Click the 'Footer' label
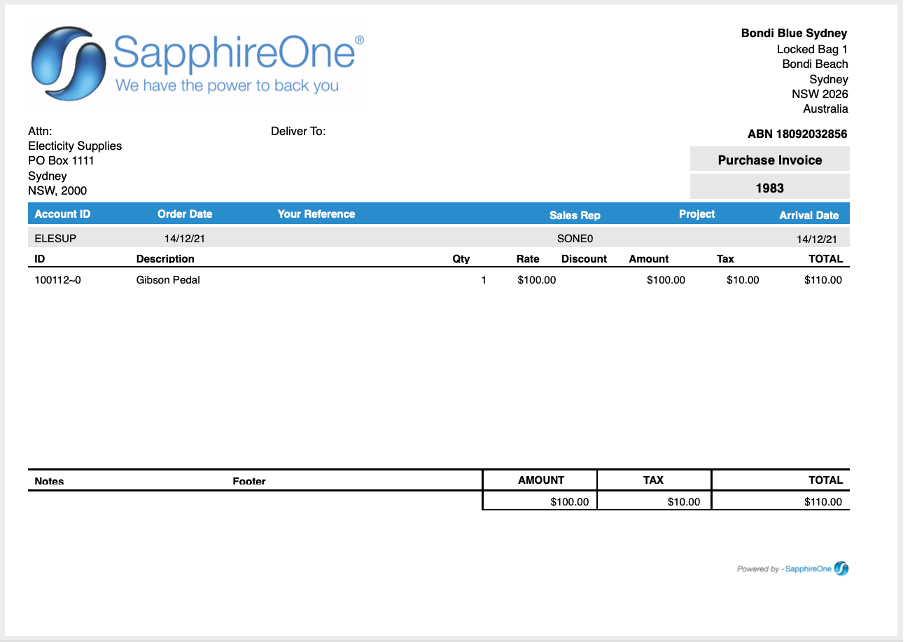Image resolution: width=904 pixels, height=642 pixels. pyautogui.click(x=249, y=481)
